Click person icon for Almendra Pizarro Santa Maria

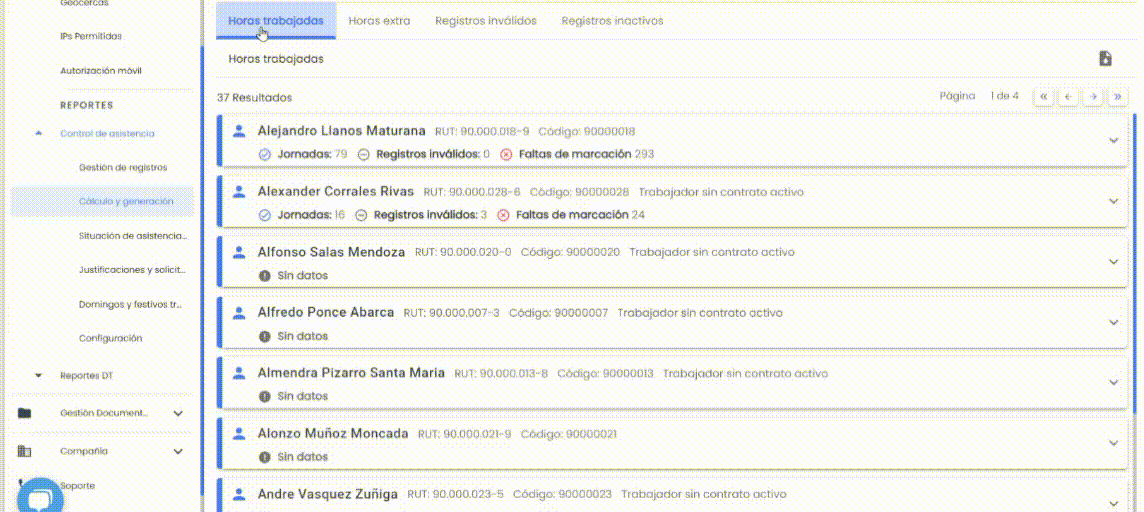pyautogui.click(x=238, y=373)
